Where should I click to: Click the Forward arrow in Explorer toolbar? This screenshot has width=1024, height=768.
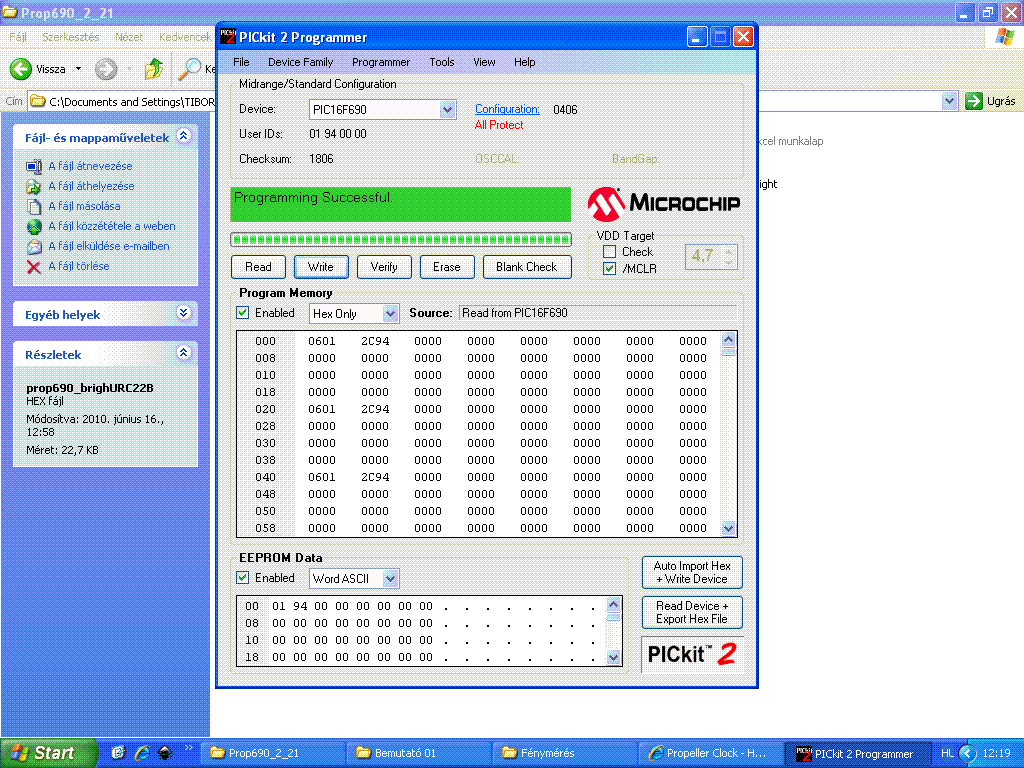pos(106,69)
